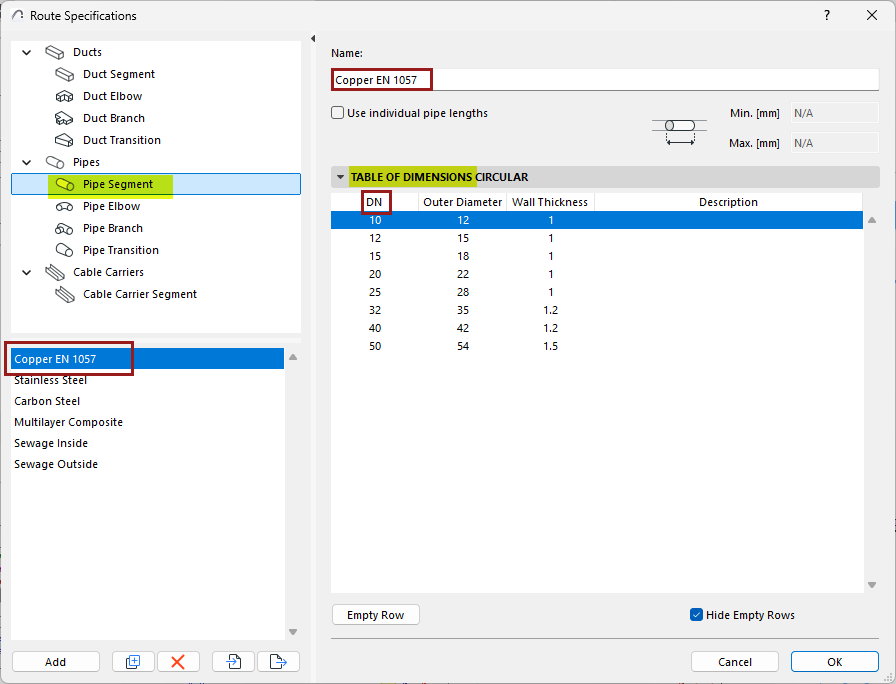This screenshot has height=684, width=896.
Task: Select the DN 25 table row
Action: coord(597,293)
